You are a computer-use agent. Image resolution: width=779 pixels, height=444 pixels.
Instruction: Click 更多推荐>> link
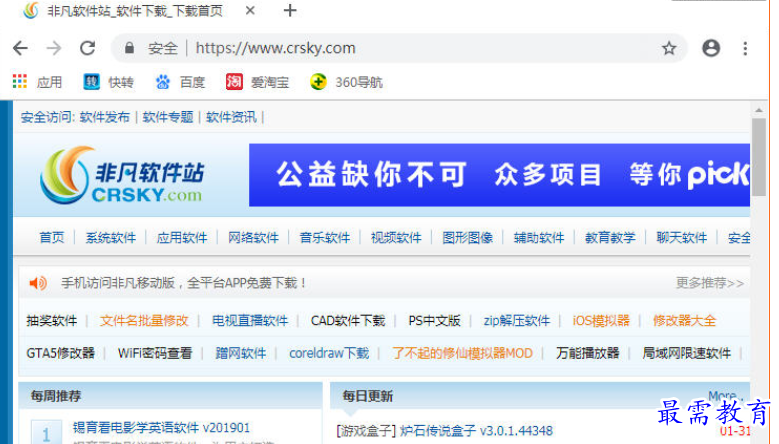tap(709, 283)
